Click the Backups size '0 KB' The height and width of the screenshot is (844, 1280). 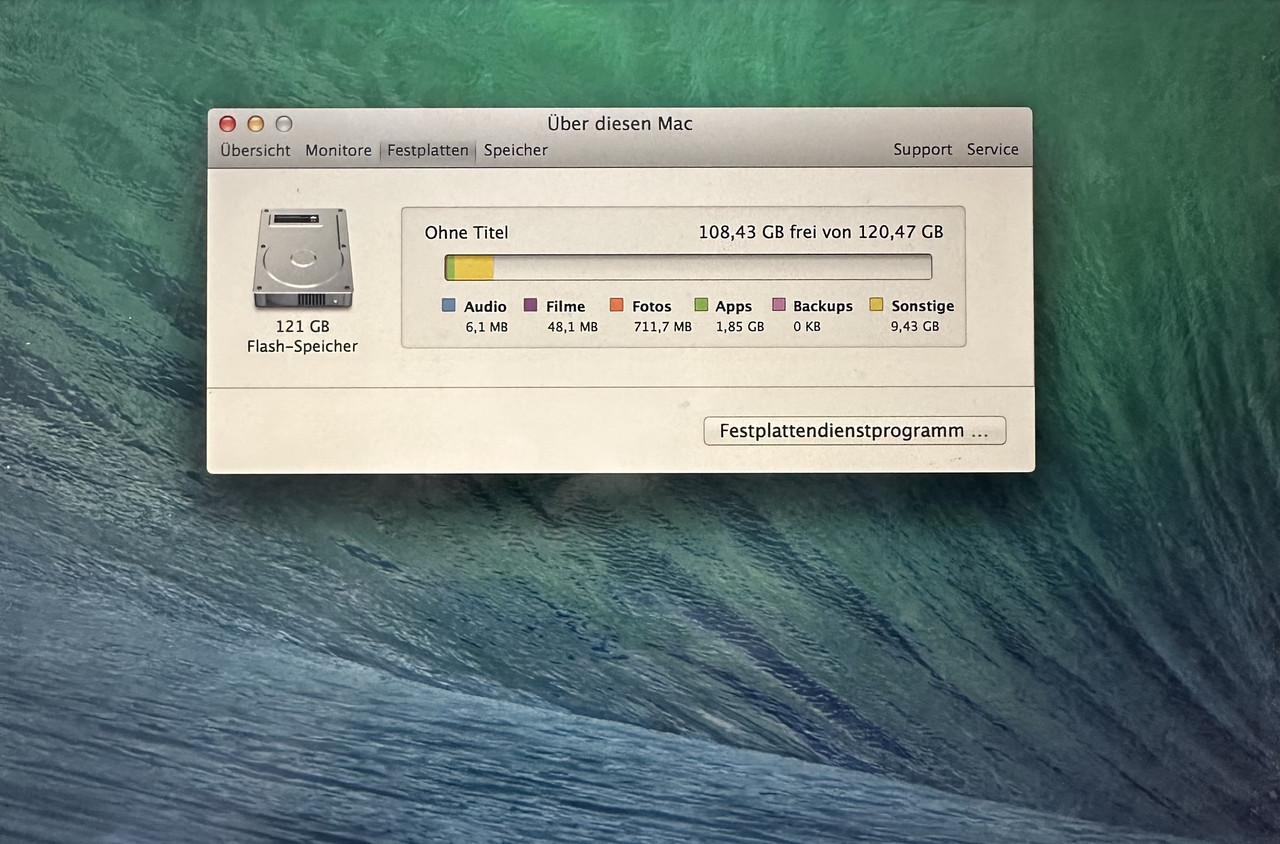click(x=807, y=327)
